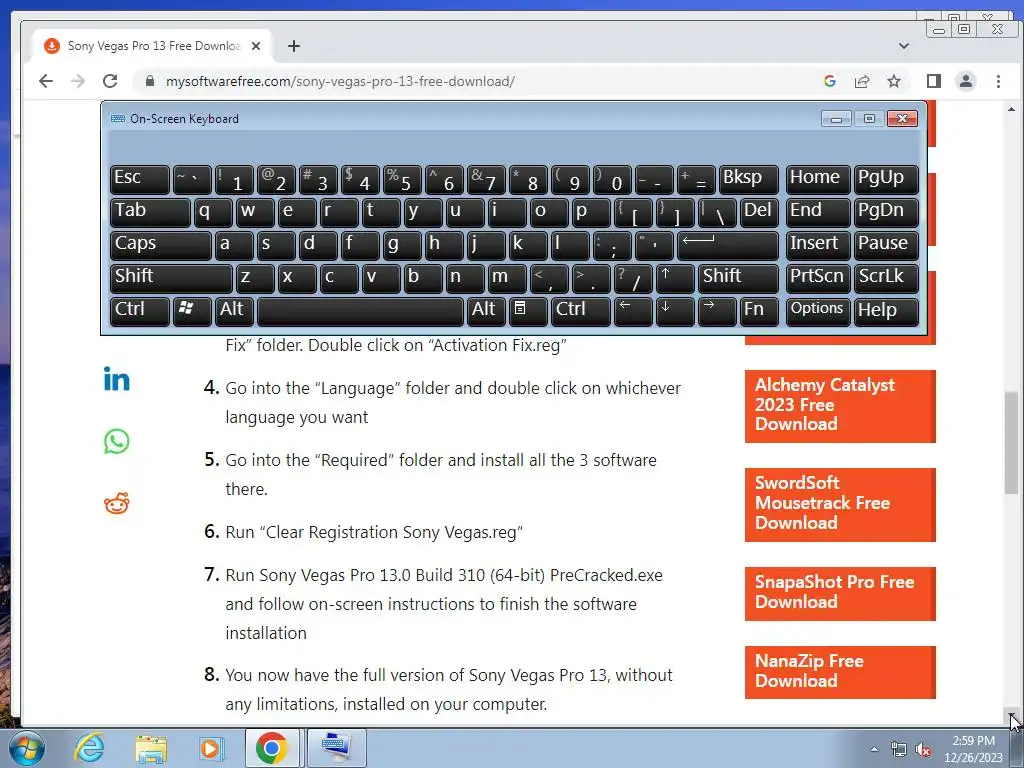Reload the page with the refresh icon
The height and width of the screenshot is (768, 1024).
tap(110, 81)
